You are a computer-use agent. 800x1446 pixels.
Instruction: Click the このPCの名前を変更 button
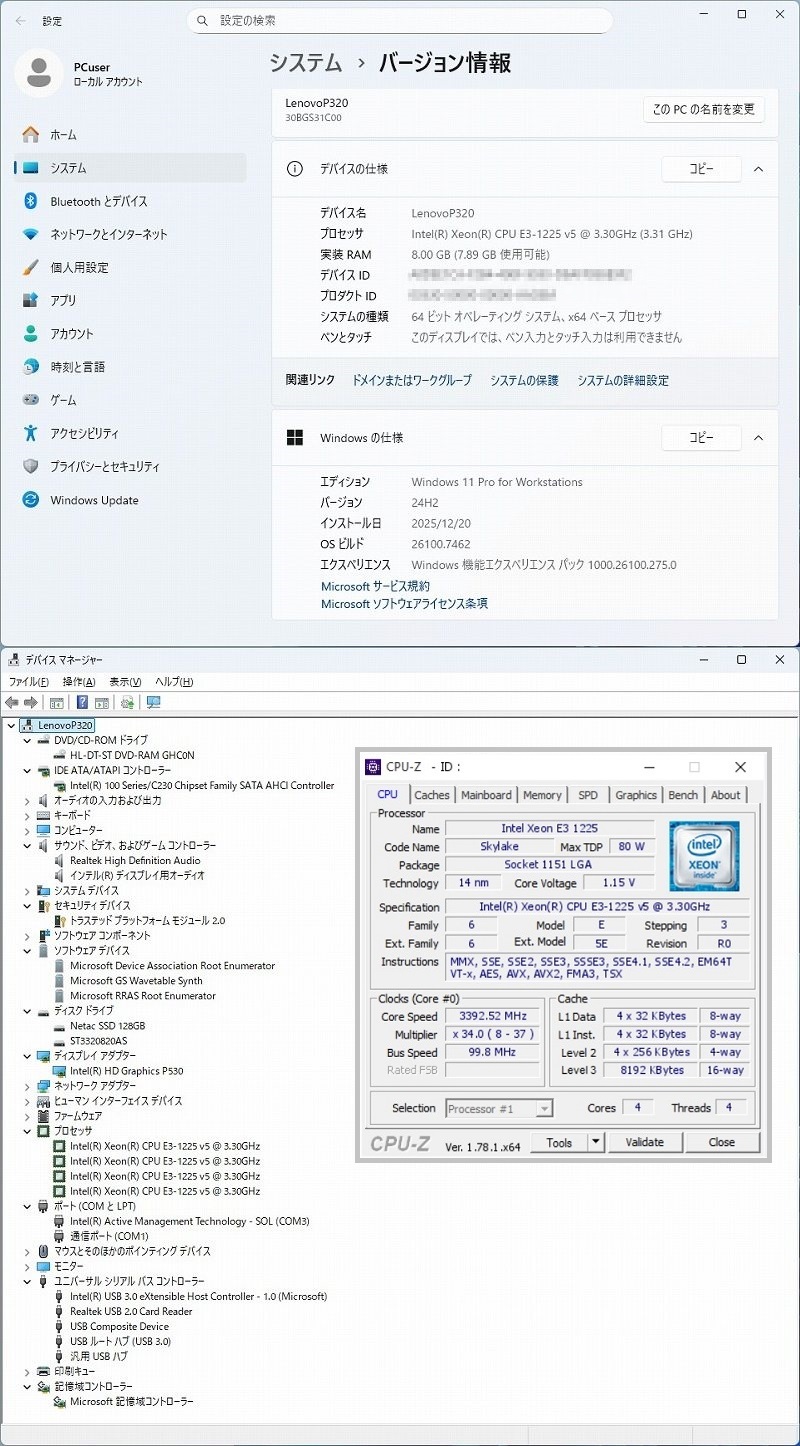click(x=704, y=109)
